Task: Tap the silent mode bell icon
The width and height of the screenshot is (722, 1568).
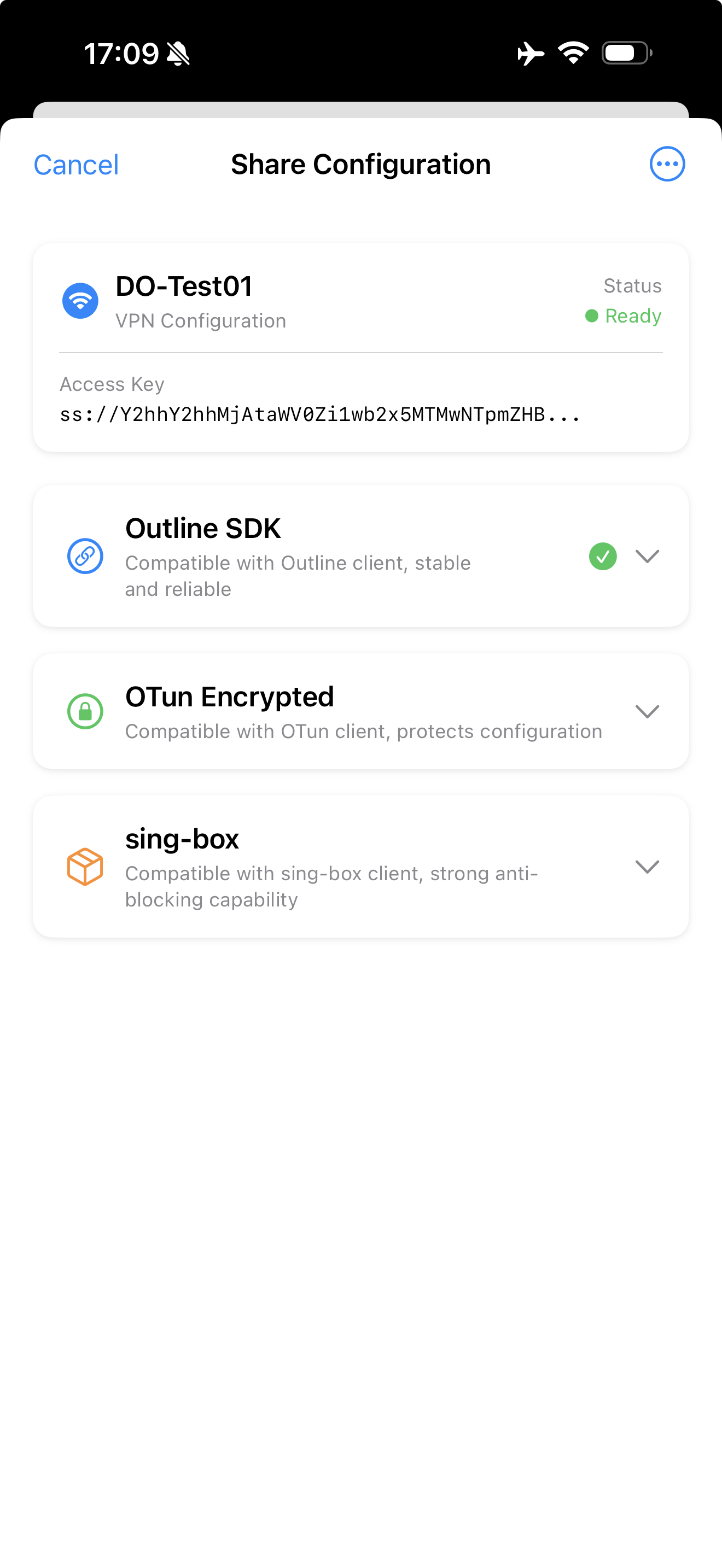Action: coord(178,54)
